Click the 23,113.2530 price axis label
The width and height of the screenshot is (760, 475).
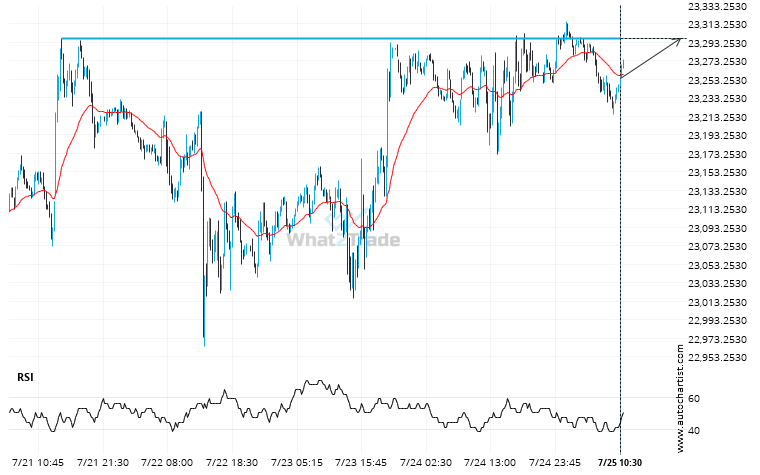tap(717, 210)
